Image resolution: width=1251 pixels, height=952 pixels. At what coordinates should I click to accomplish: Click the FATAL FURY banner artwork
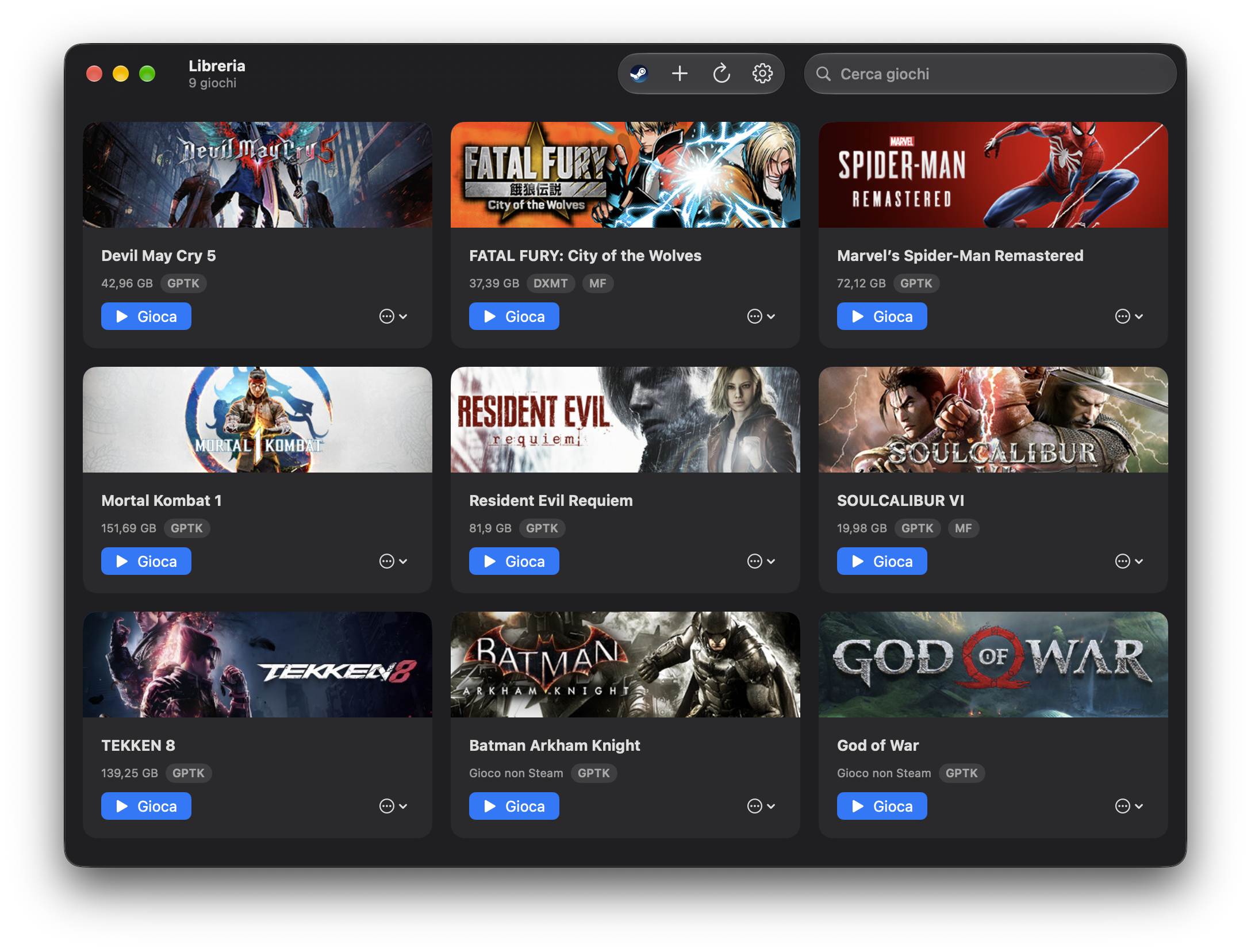click(x=625, y=175)
